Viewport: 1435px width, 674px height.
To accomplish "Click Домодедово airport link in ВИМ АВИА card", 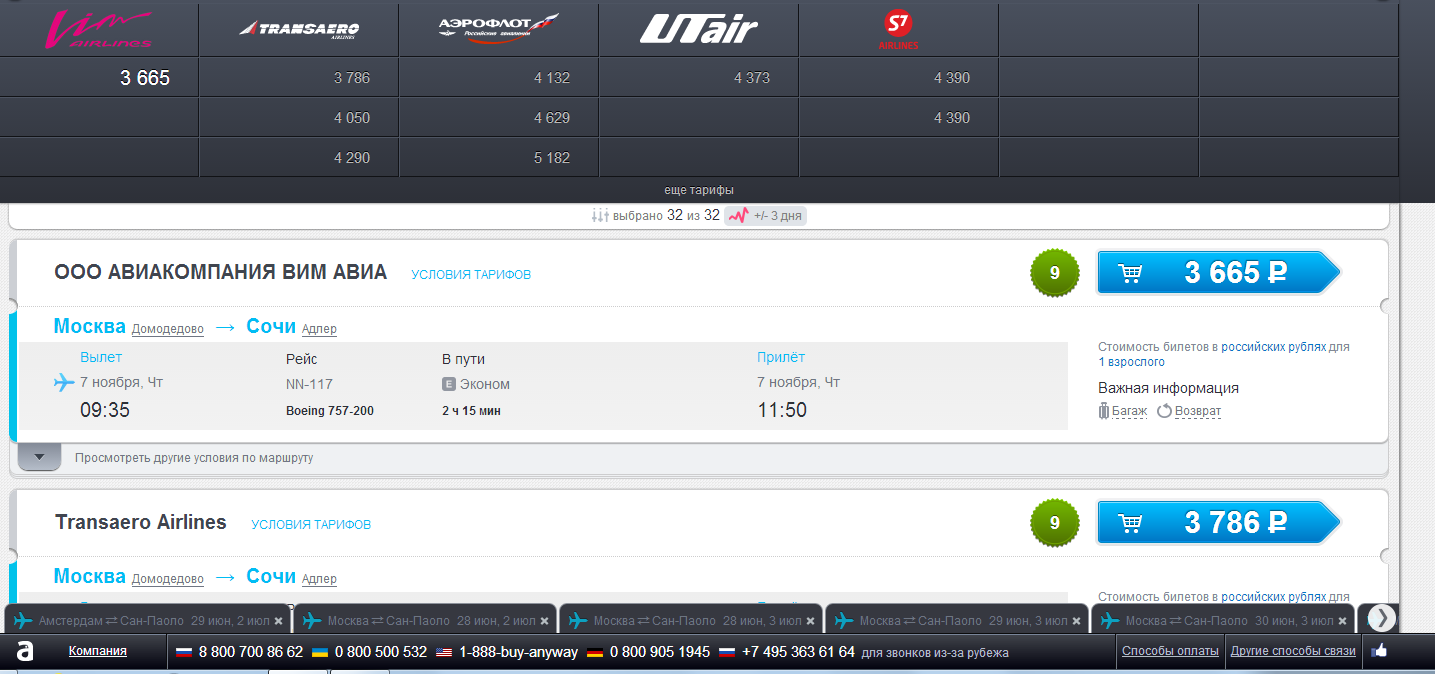I will tap(168, 329).
